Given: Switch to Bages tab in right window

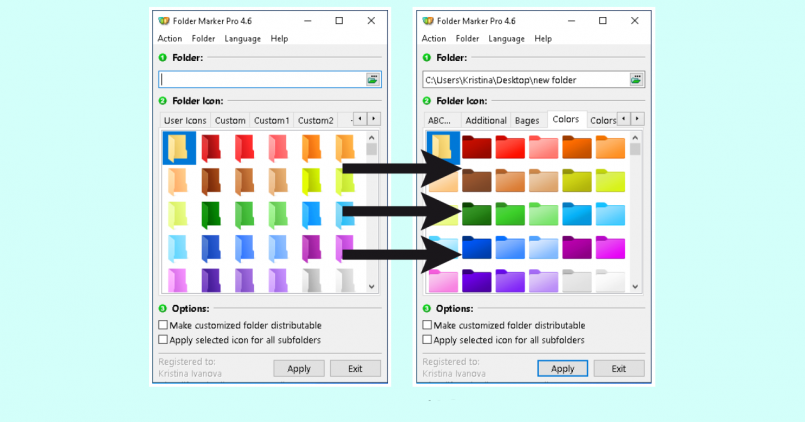Looking at the screenshot, I should pos(527,120).
